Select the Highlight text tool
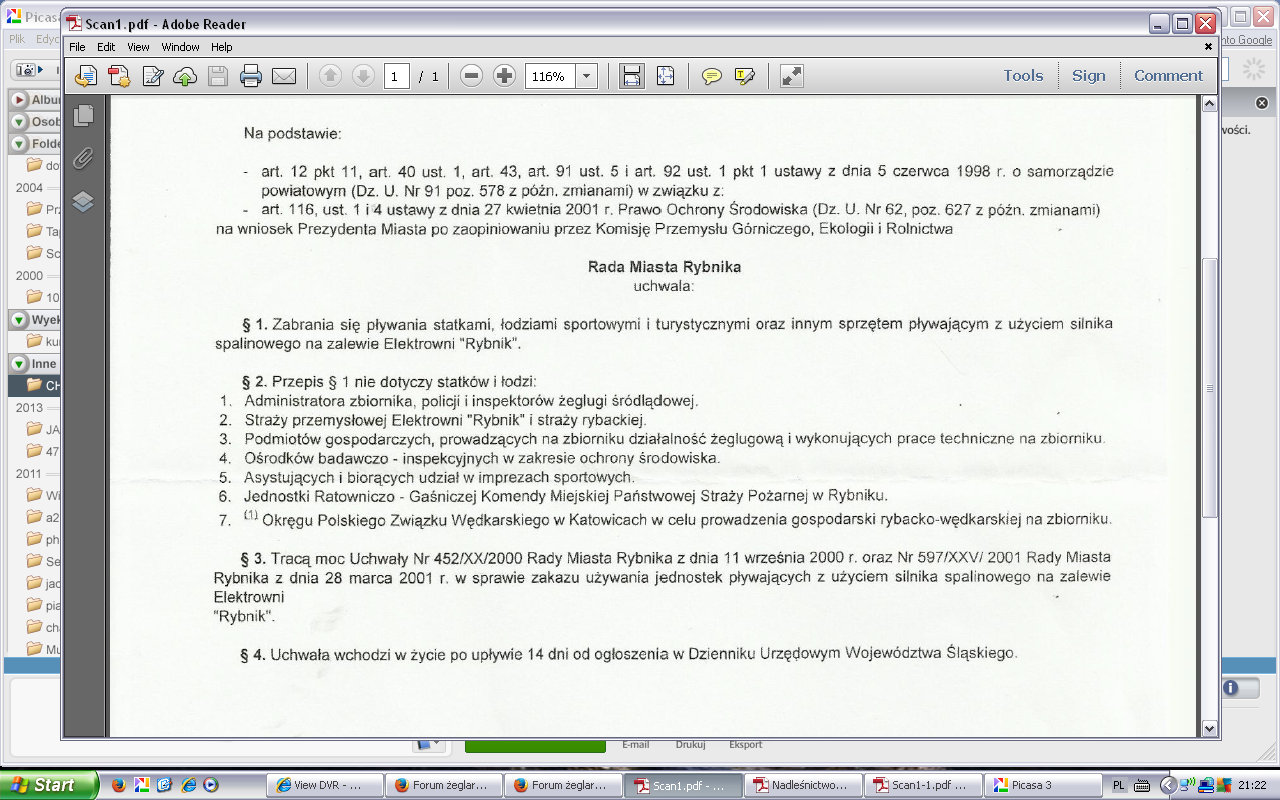The image size is (1280, 800). tap(744, 76)
